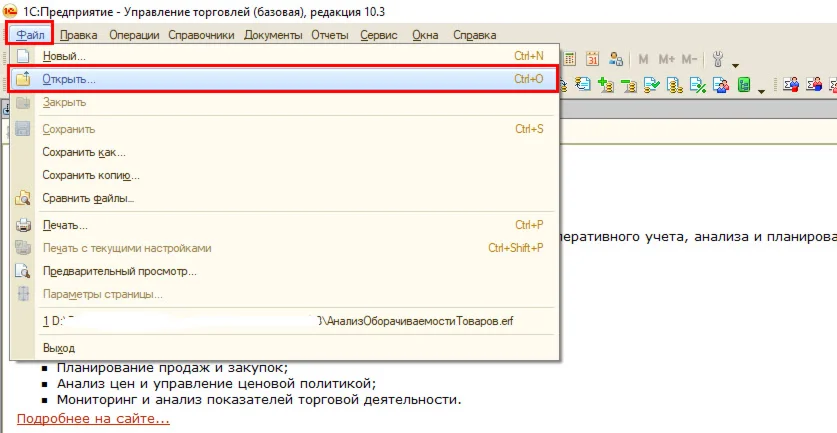
Task: Open the Окна menu
Action: 425,35
